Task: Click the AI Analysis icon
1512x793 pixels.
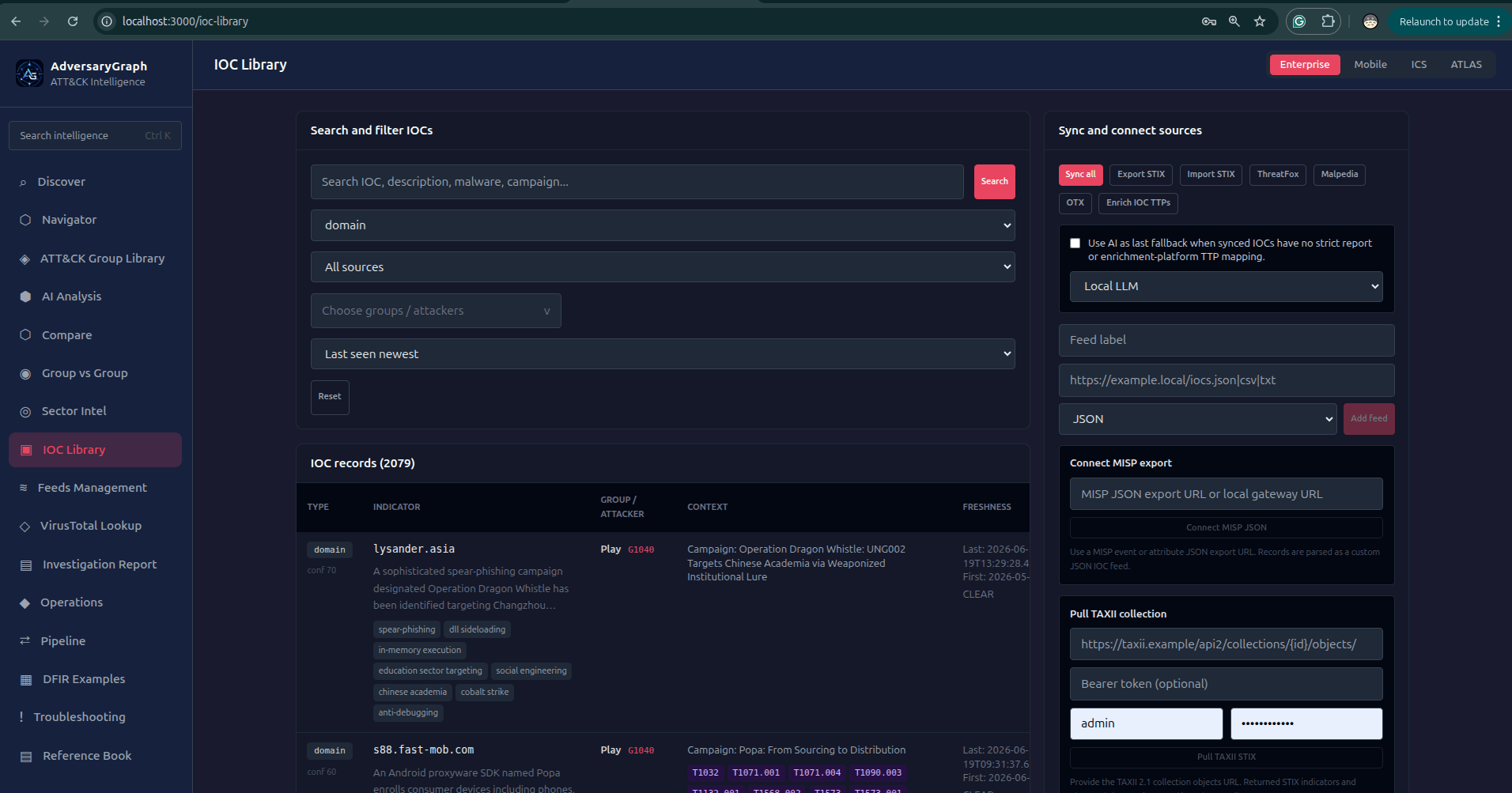Action: (25, 296)
